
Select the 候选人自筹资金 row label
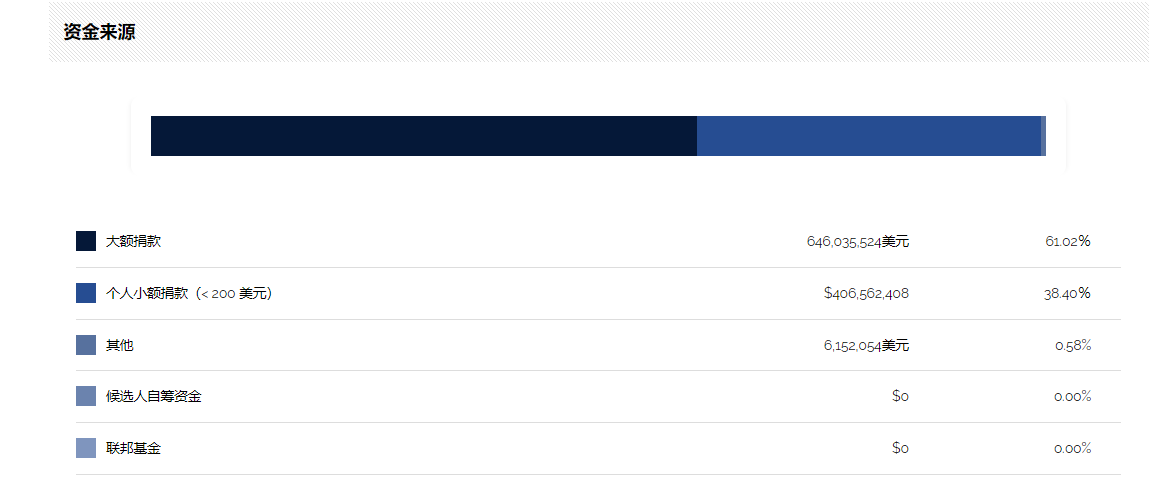pyautogui.click(x=154, y=396)
